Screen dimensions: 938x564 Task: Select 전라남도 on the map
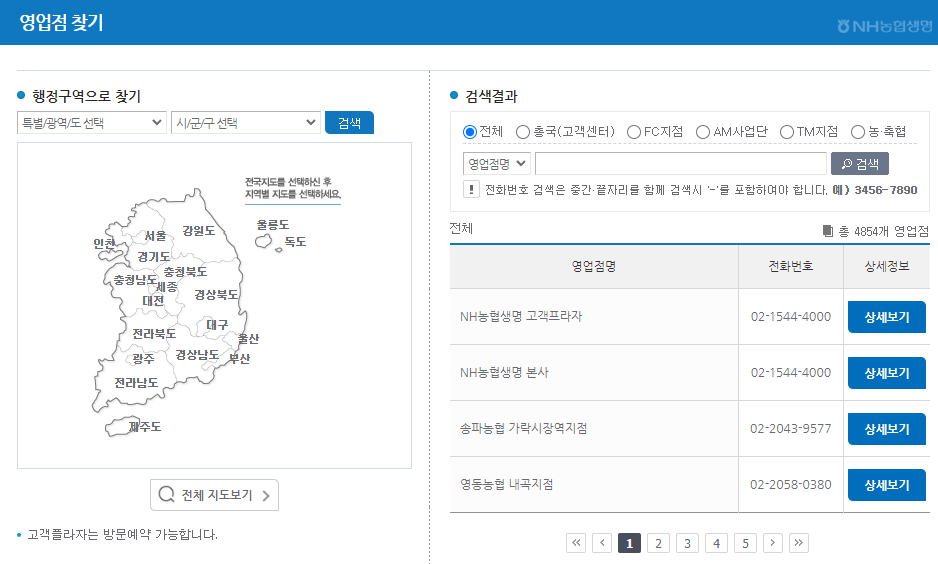[136, 383]
